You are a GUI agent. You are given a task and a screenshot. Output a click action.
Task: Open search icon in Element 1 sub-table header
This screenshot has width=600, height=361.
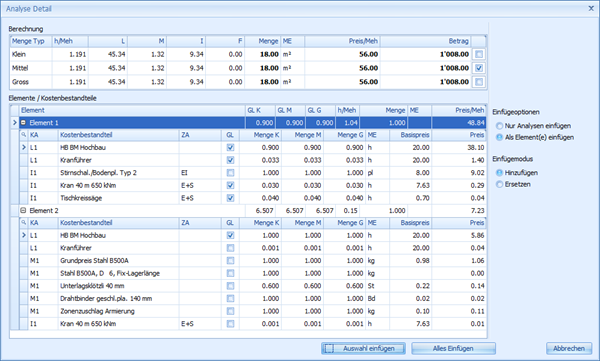click(24, 135)
